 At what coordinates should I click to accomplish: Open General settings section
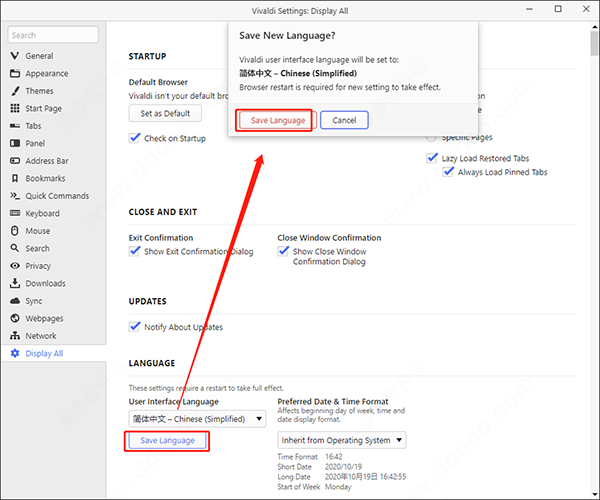click(39, 56)
